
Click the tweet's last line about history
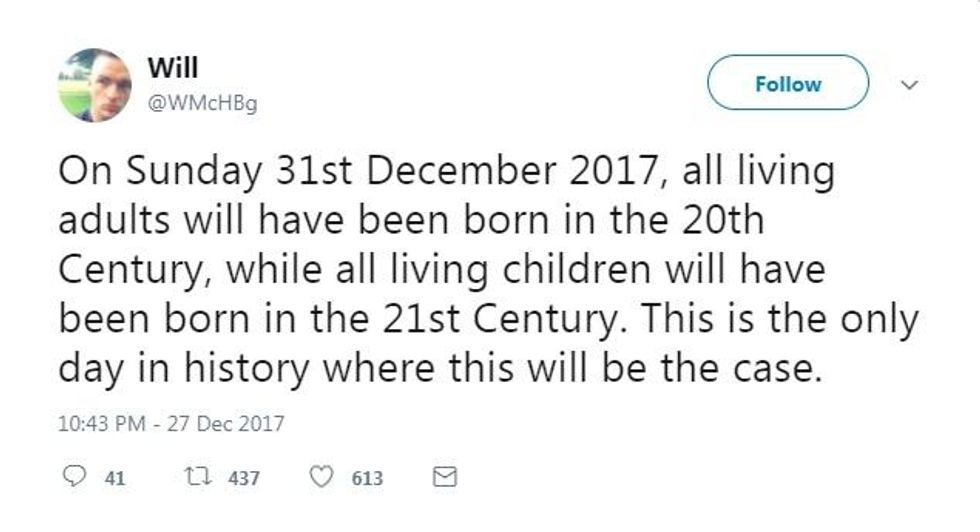pos(440,369)
